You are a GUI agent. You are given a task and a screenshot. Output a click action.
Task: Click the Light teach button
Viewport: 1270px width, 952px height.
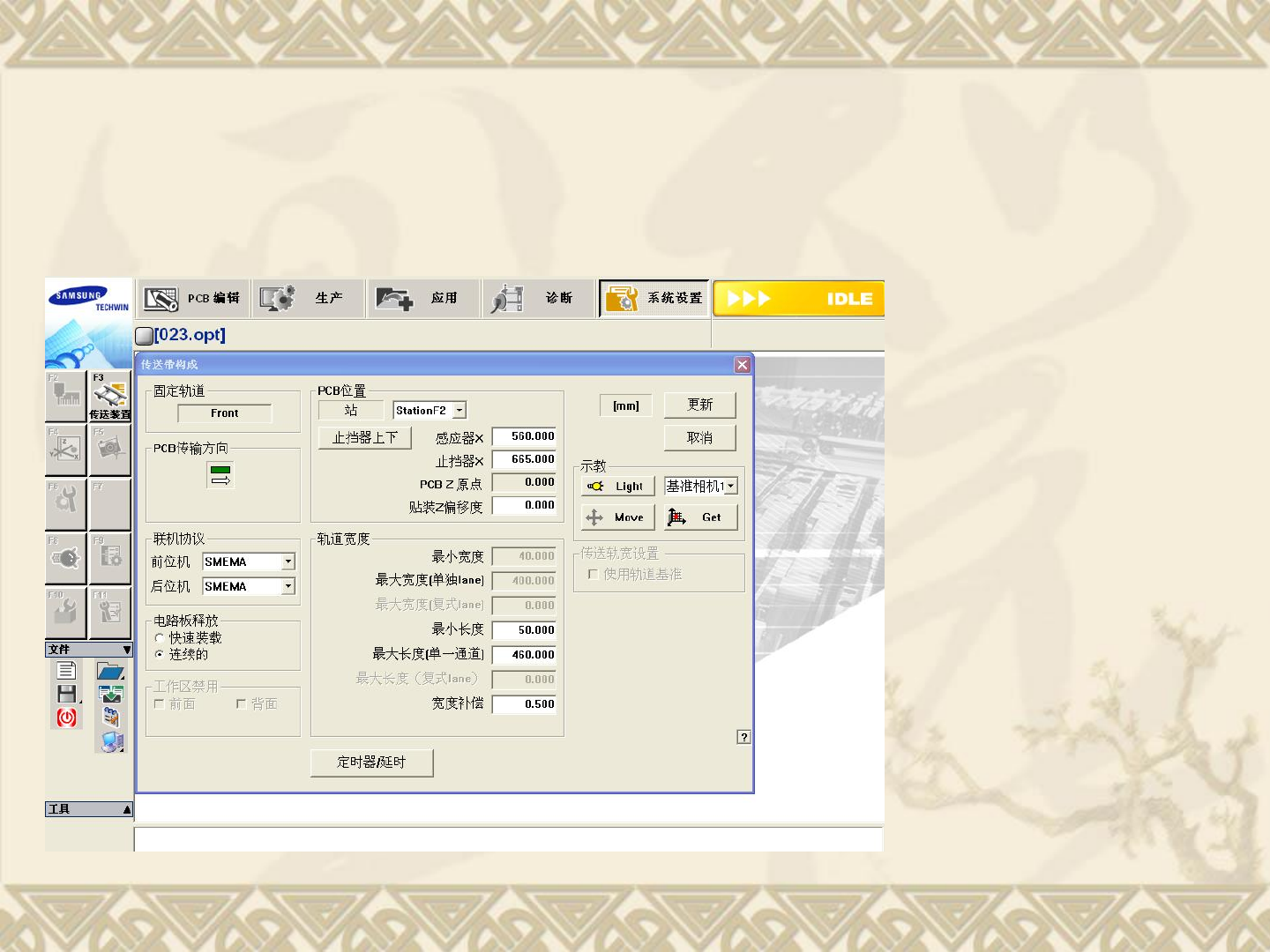coord(618,486)
